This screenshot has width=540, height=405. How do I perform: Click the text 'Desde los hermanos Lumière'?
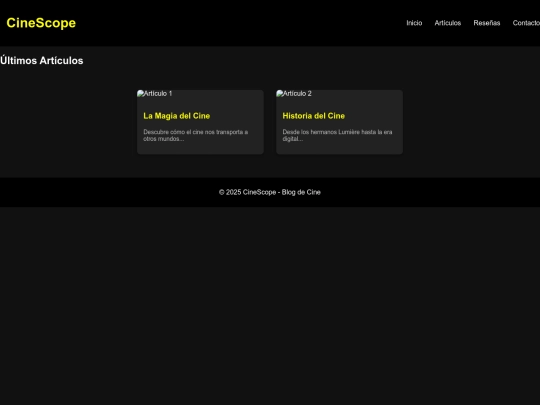[321, 132]
